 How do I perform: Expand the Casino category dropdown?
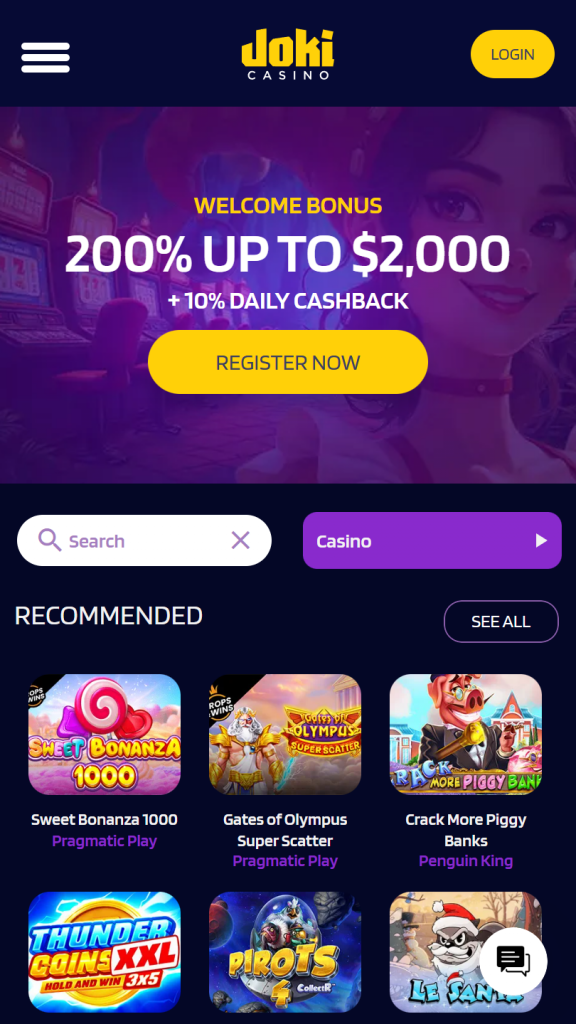tap(432, 541)
